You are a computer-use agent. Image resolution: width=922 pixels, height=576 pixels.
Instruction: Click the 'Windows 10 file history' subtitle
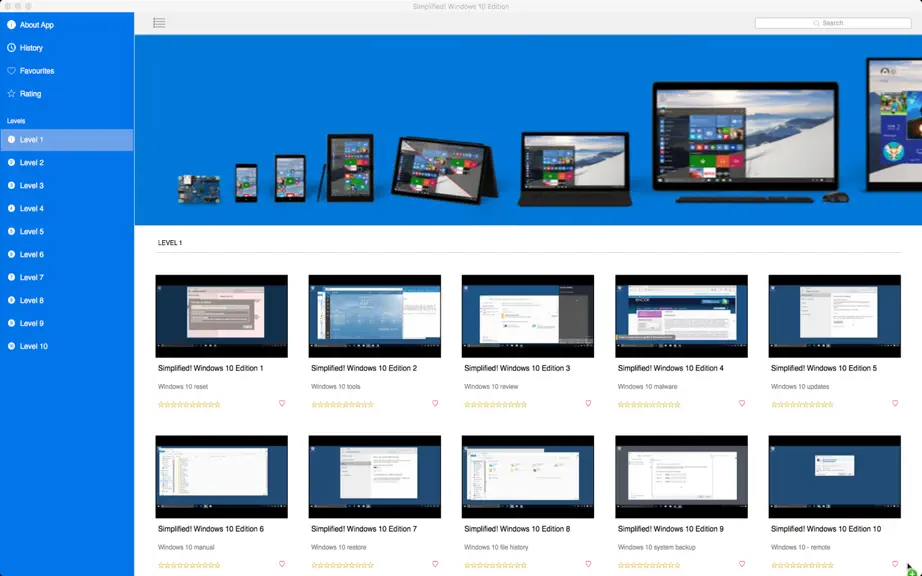point(496,547)
